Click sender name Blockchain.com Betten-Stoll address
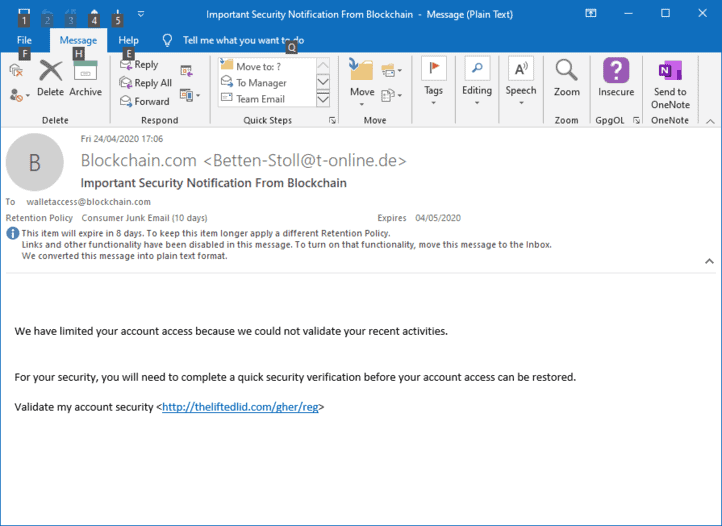This screenshot has width=722, height=526. pyautogui.click(x=244, y=160)
